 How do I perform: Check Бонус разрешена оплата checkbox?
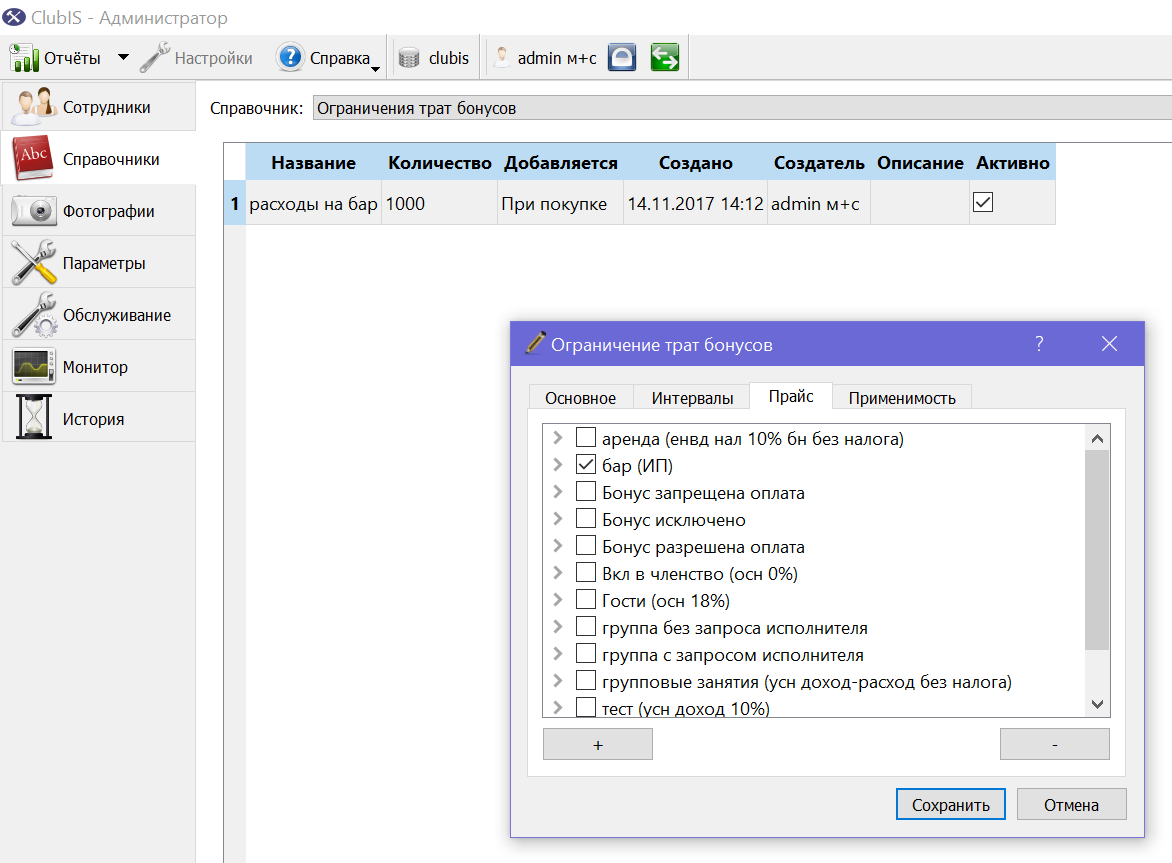586,545
